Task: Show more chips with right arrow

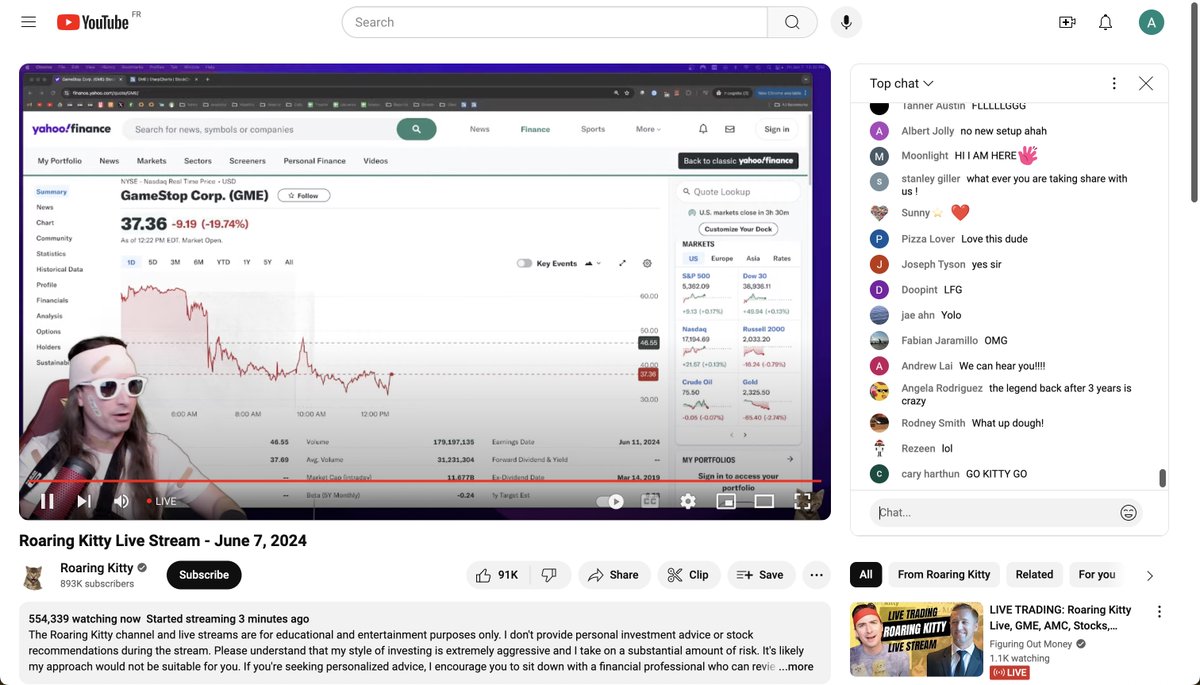Action: pos(1150,576)
